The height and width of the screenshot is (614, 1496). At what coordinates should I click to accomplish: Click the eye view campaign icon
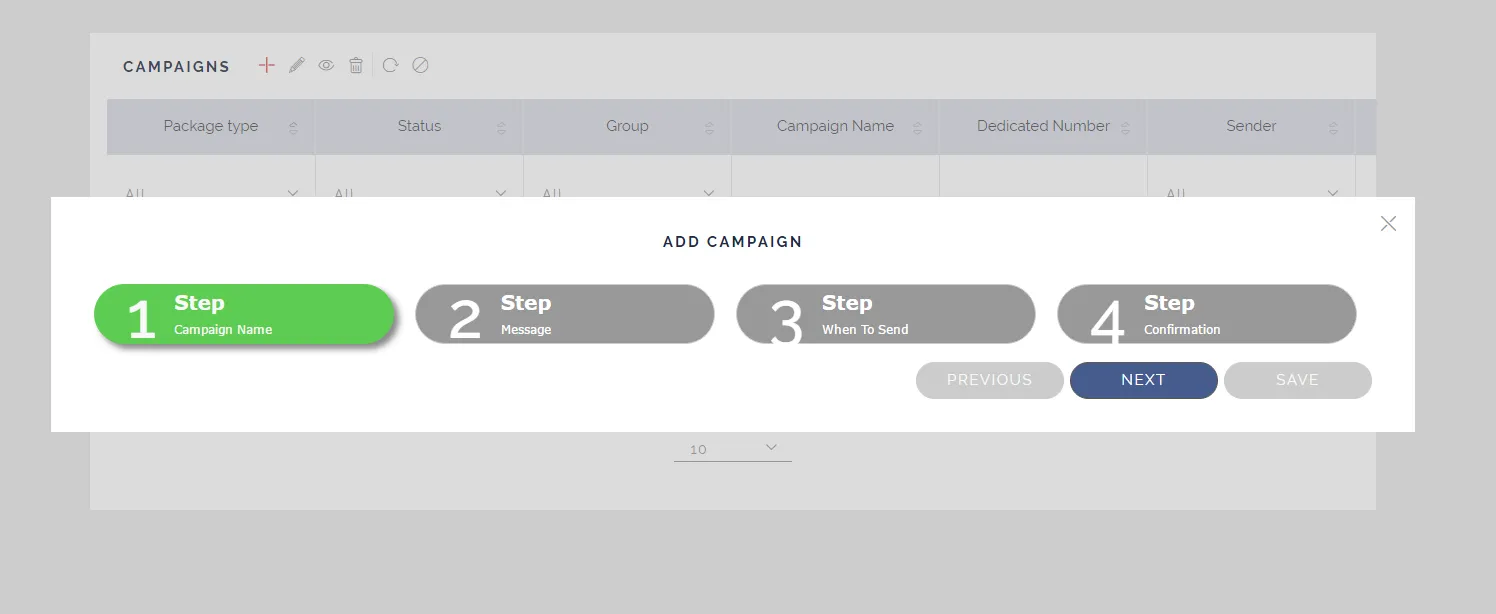(326, 65)
